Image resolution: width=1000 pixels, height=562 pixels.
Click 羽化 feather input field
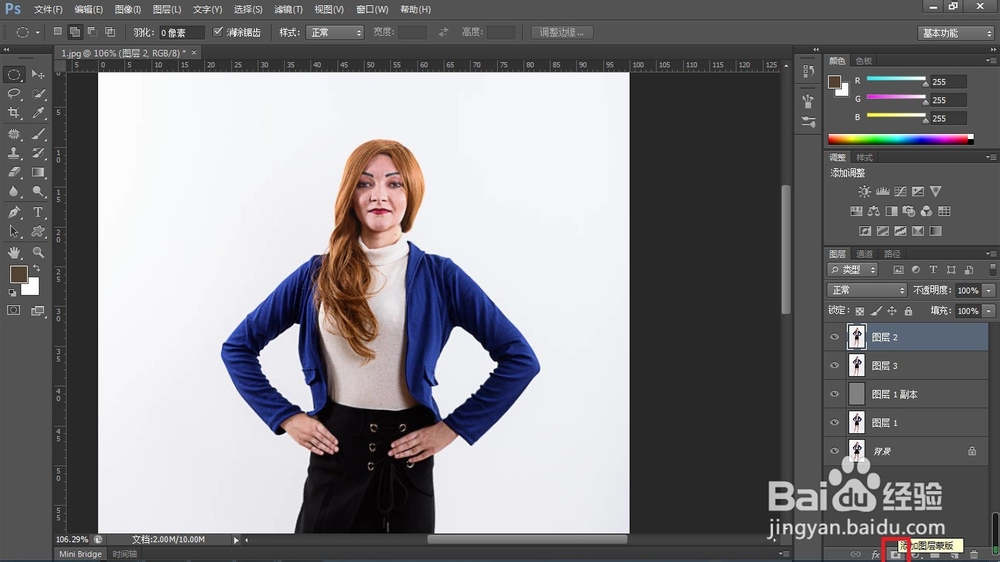coord(182,33)
